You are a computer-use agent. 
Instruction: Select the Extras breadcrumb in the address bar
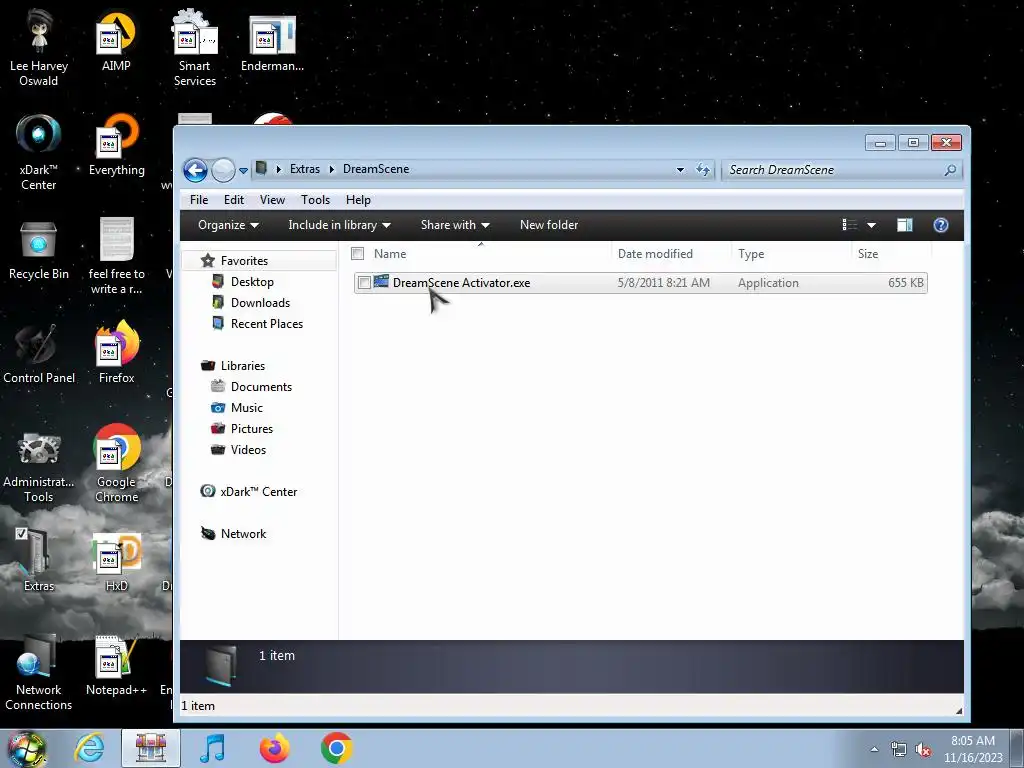pyautogui.click(x=305, y=169)
